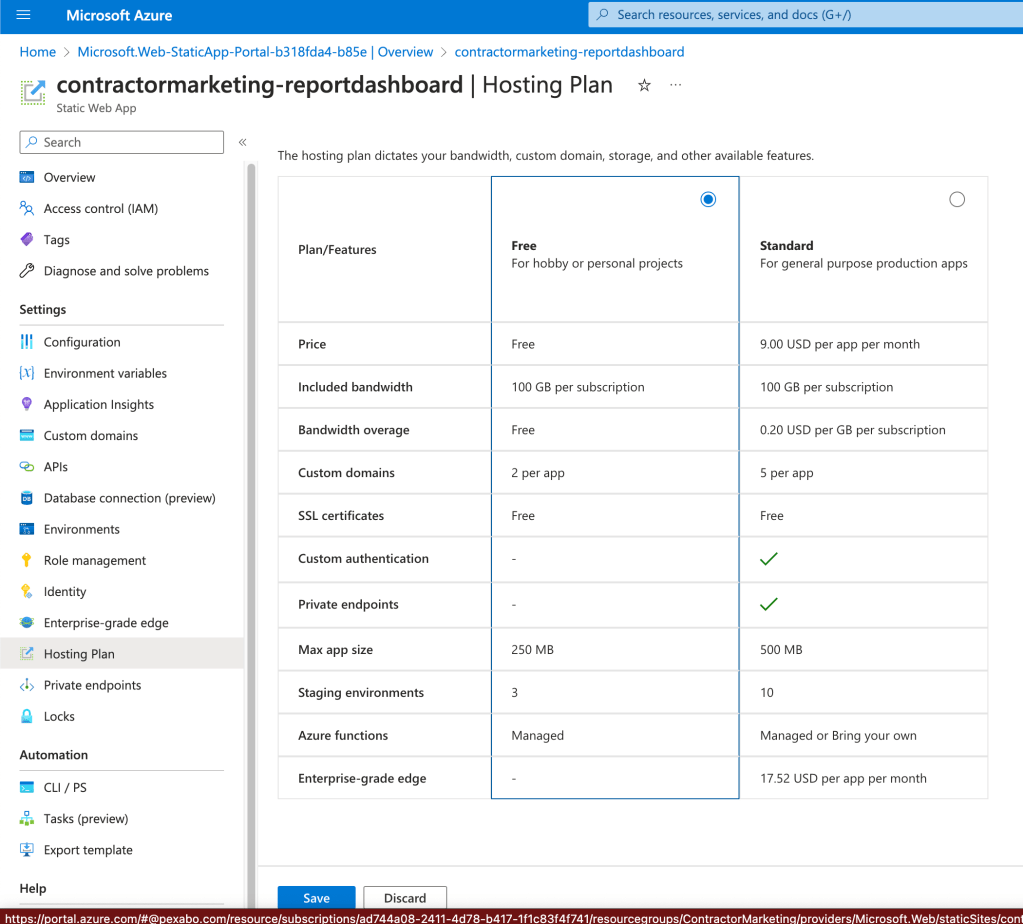Click the Overview sidebar icon
Viewport: 1023px width, 924px height.
(27, 177)
